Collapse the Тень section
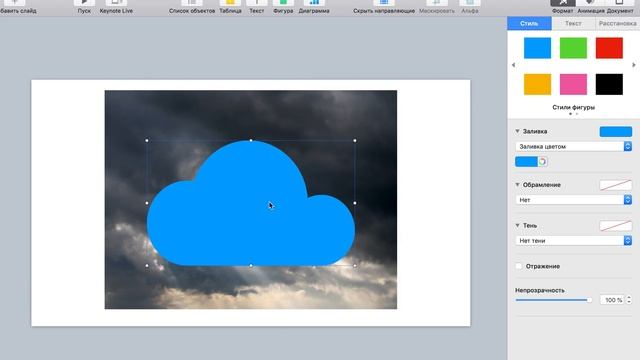The height and width of the screenshot is (360, 640). [x=517, y=225]
